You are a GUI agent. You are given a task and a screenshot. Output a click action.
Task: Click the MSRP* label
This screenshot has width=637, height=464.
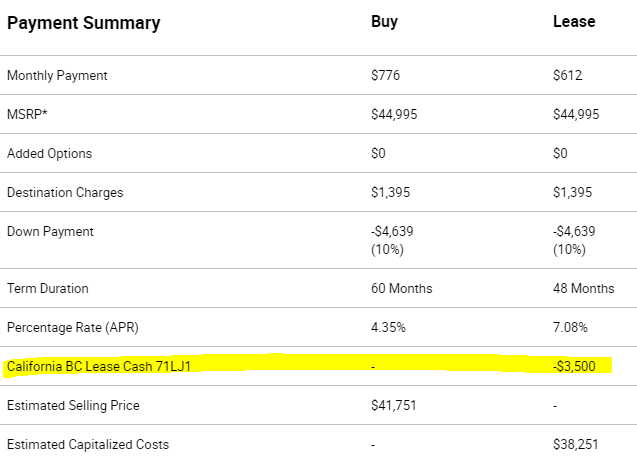(x=27, y=114)
